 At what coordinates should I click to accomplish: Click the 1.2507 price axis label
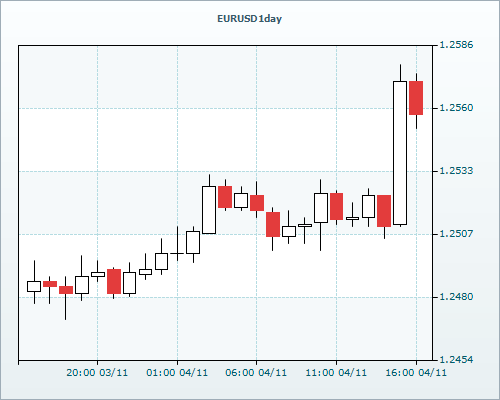click(456, 234)
